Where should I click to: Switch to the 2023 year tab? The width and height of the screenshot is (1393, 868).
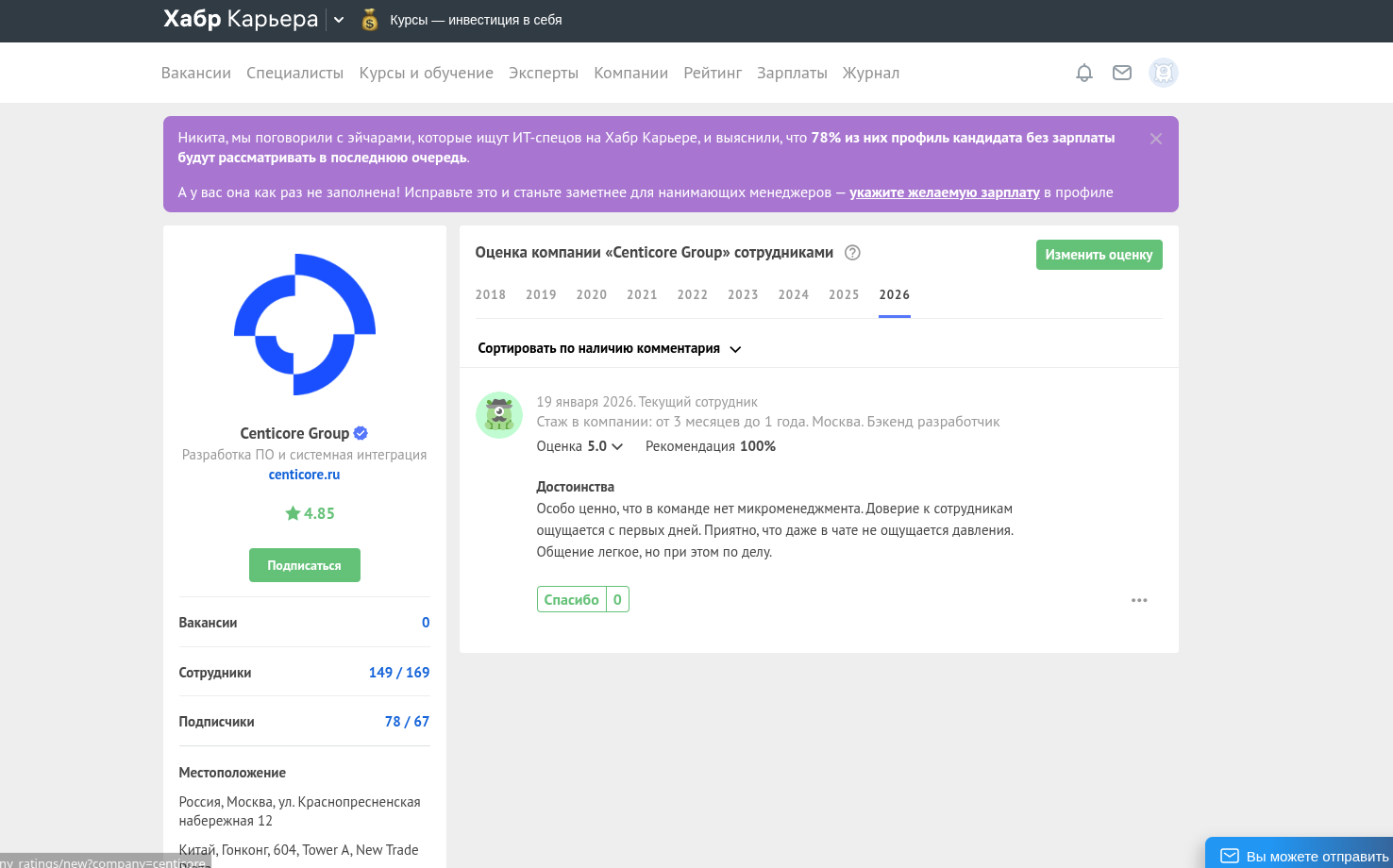point(743,295)
